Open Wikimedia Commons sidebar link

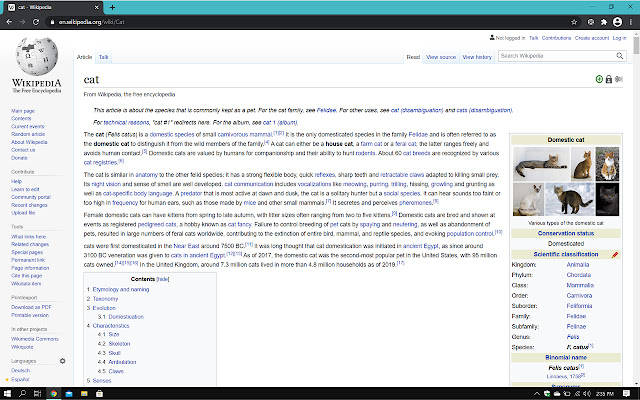pos(35,339)
